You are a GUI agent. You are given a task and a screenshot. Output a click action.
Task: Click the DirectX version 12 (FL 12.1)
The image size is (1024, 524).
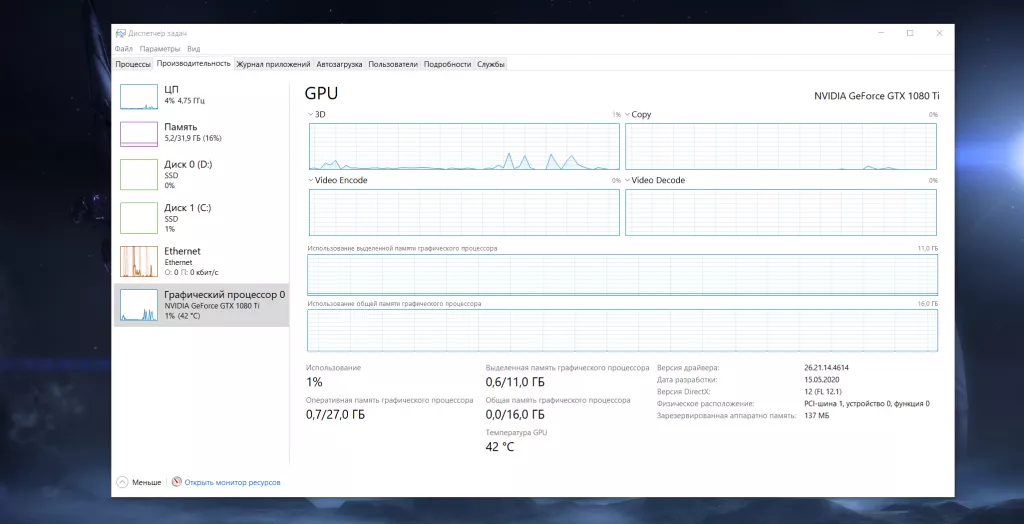pyautogui.click(x=824, y=391)
